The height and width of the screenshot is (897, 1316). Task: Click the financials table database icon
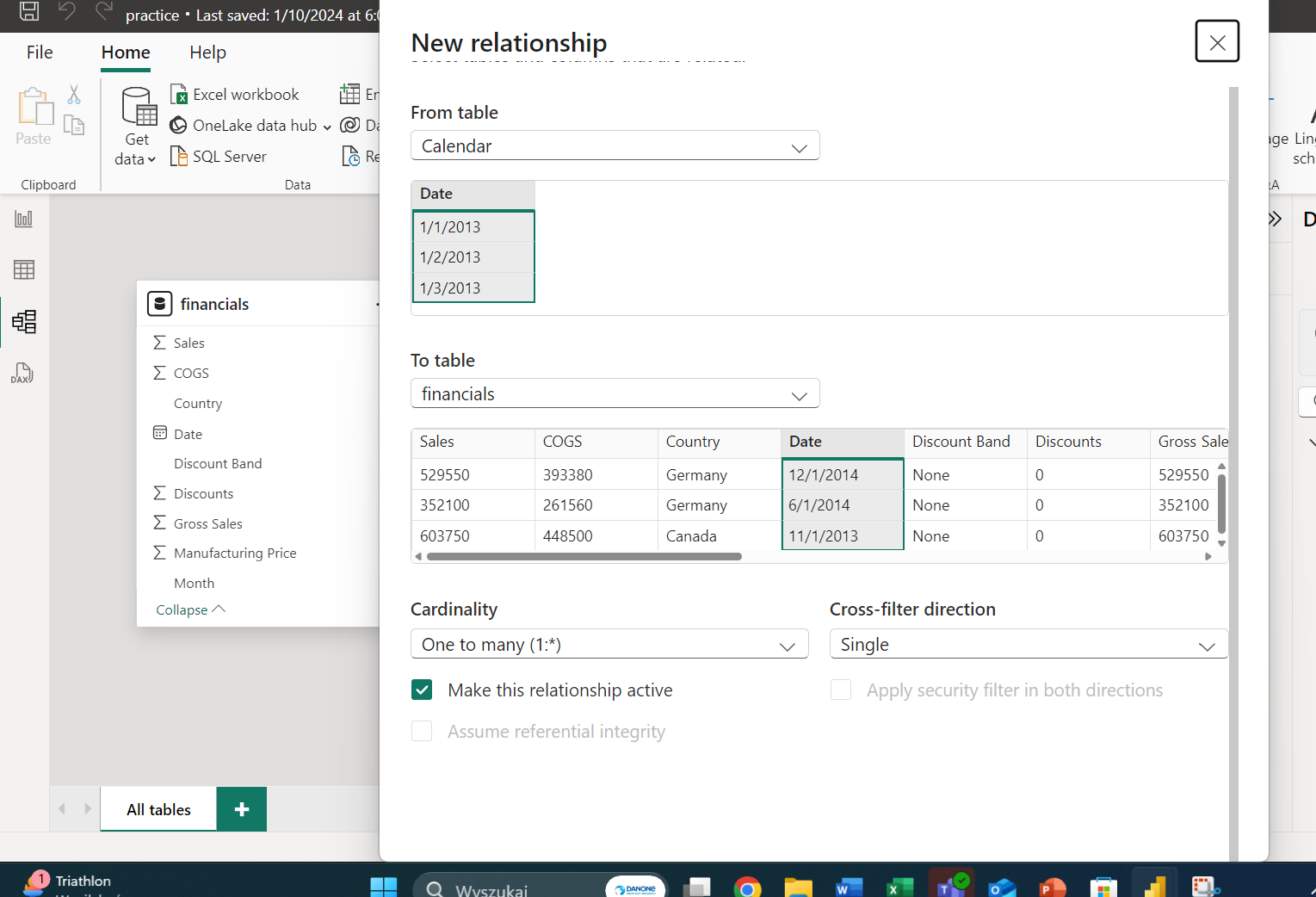point(160,304)
